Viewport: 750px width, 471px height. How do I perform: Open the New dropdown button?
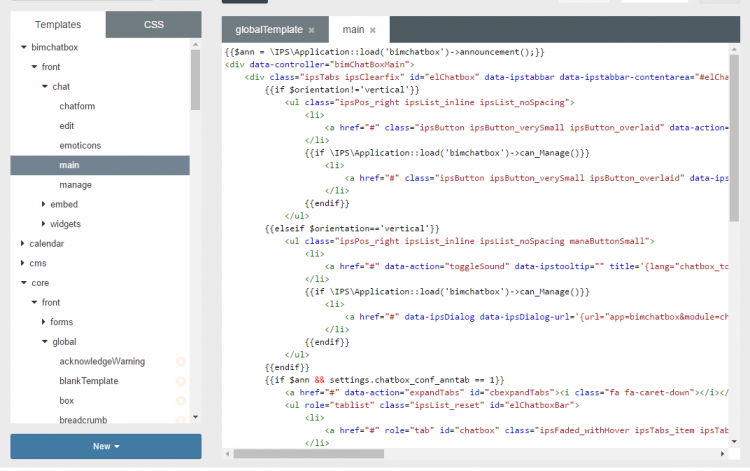coord(106,446)
